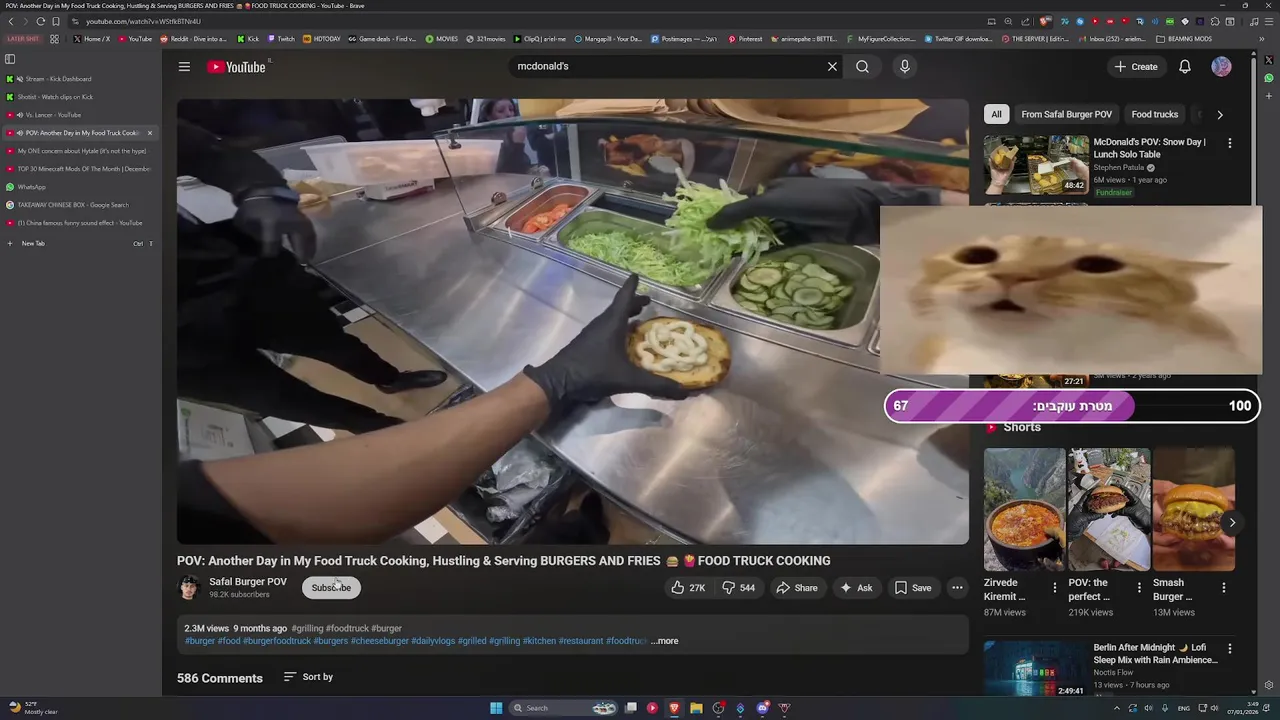
Task: Go to YouTube home via the logo
Action: click(x=237, y=67)
